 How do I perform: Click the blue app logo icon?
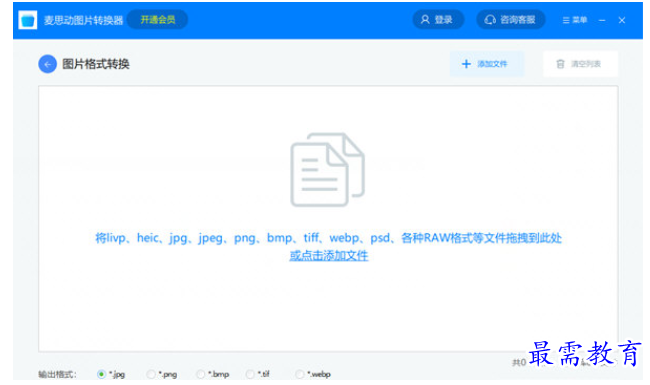(x=28, y=20)
